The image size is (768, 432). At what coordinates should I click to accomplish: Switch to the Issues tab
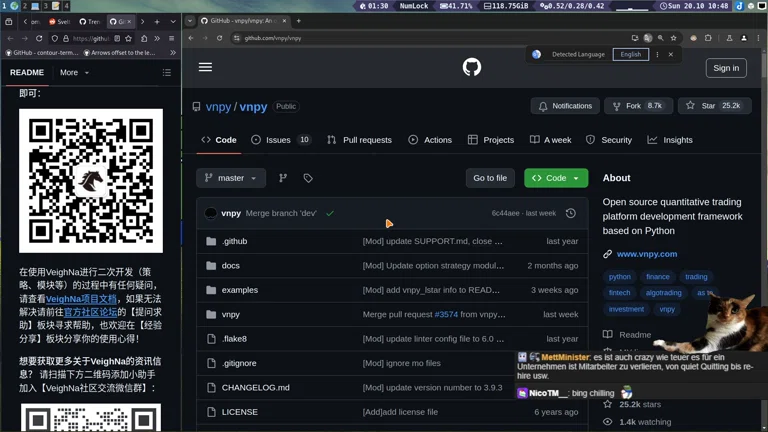click(x=281, y=140)
